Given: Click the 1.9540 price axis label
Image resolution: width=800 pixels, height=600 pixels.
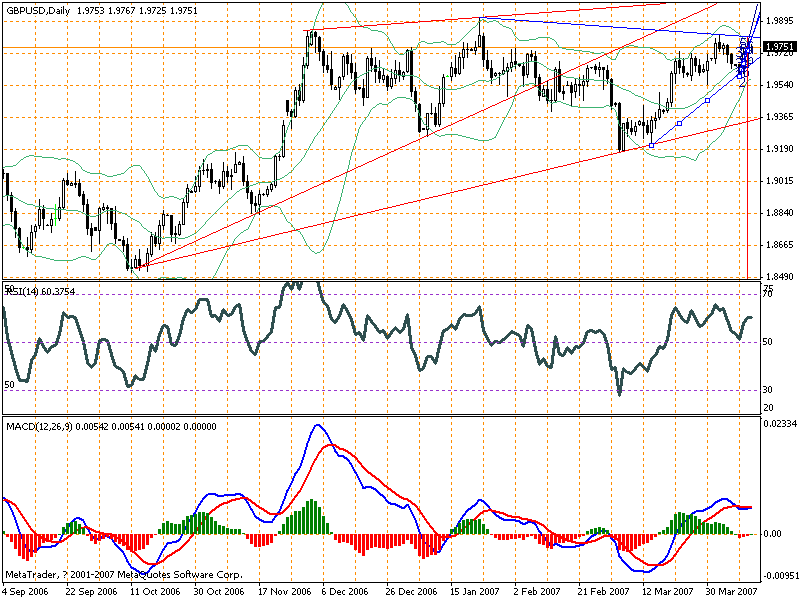Looking at the screenshot, I should point(780,85).
